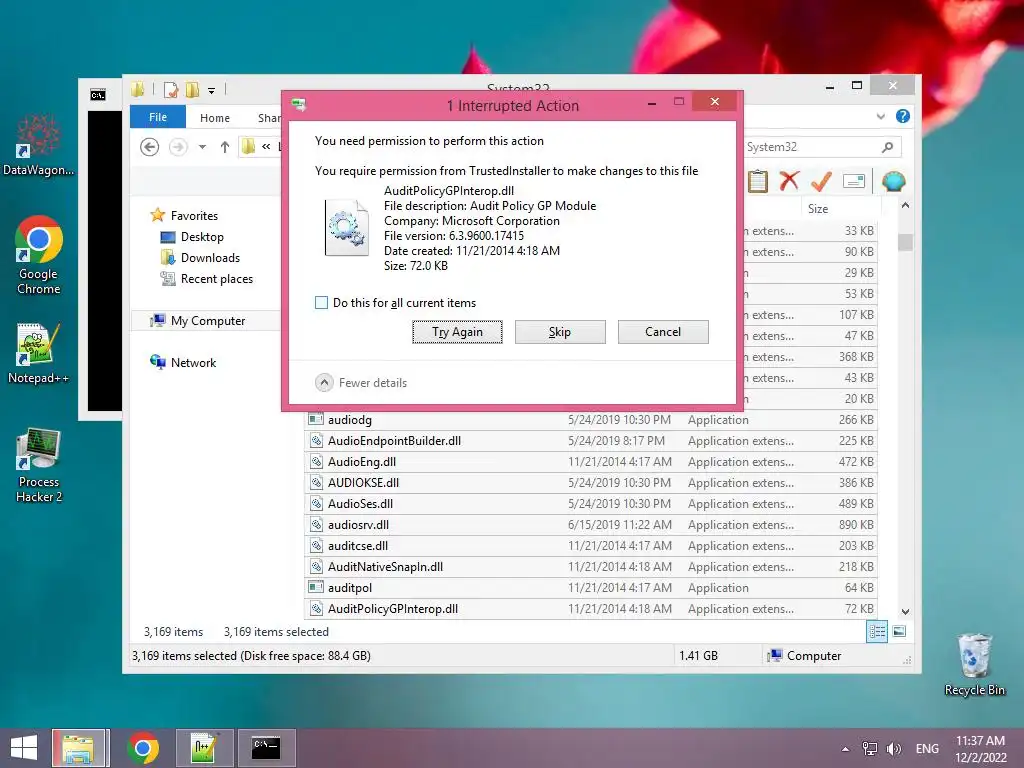Open Customize Quick Access Toolbar dropdown
1024x768 pixels.
click(x=212, y=91)
